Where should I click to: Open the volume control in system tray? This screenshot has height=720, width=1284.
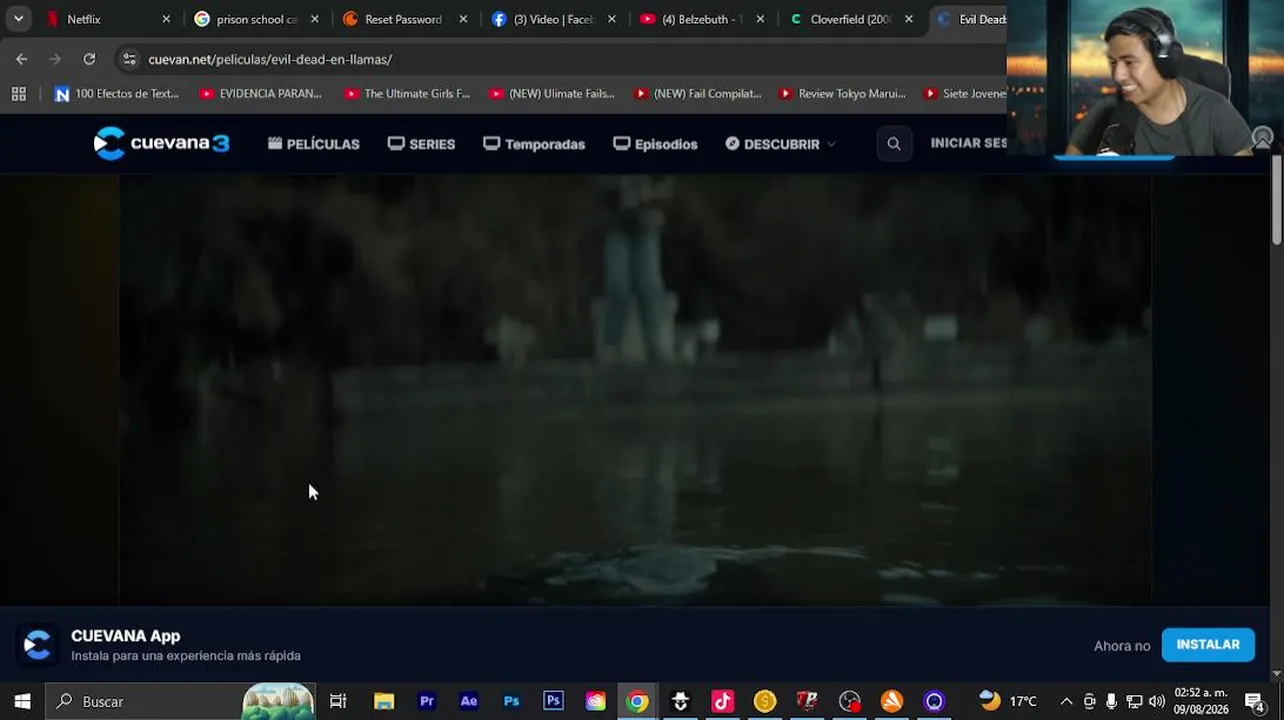1157,701
